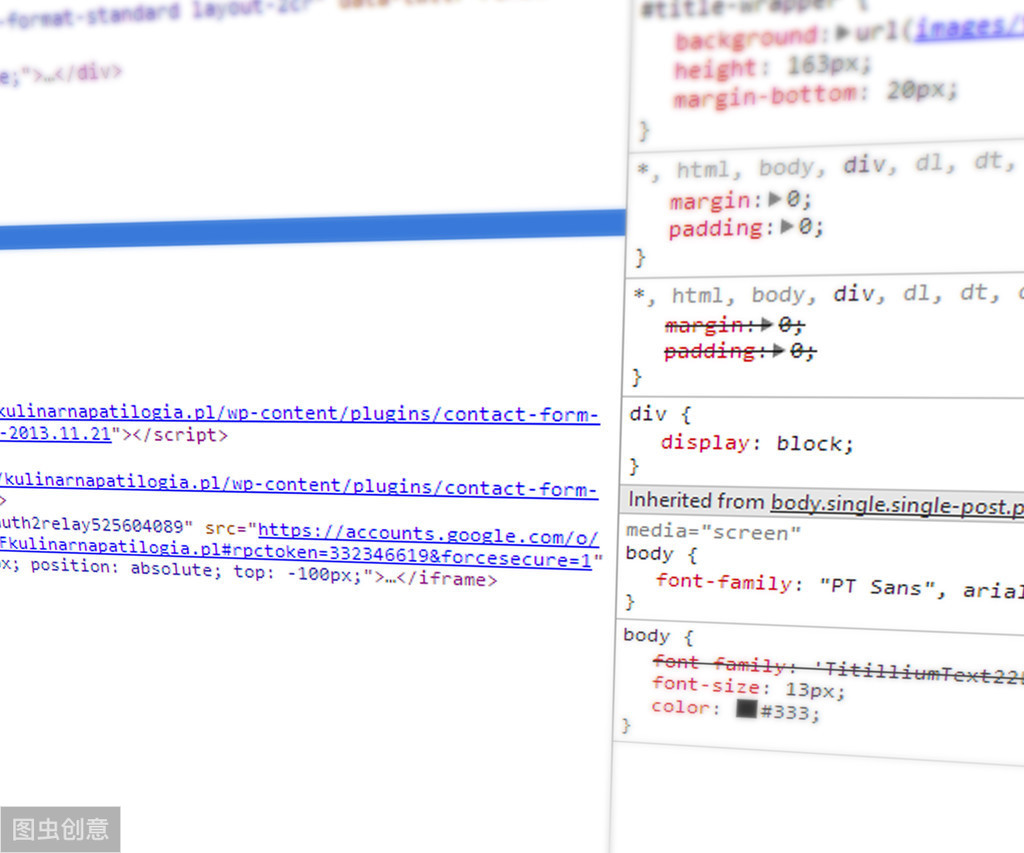This screenshot has width=1024, height=853.
Task: Select the display: block declaration
Action: (758, 443)
